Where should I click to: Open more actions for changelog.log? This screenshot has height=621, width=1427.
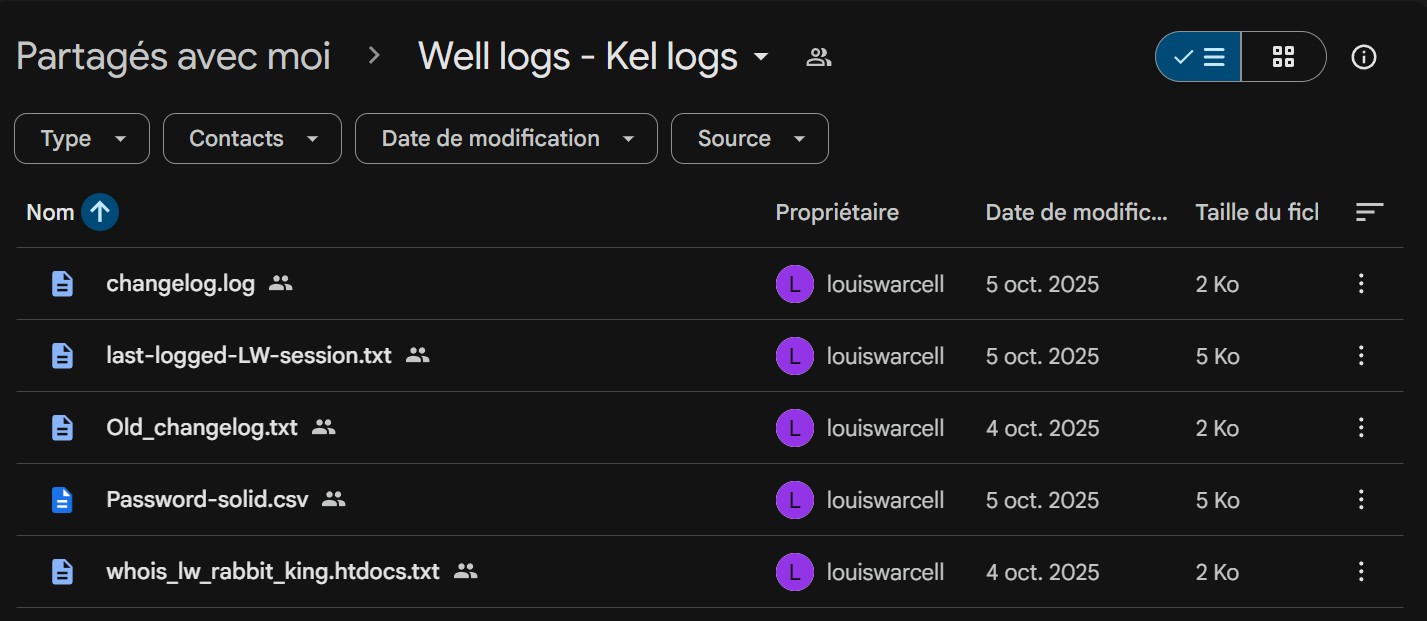point(1360,284)
